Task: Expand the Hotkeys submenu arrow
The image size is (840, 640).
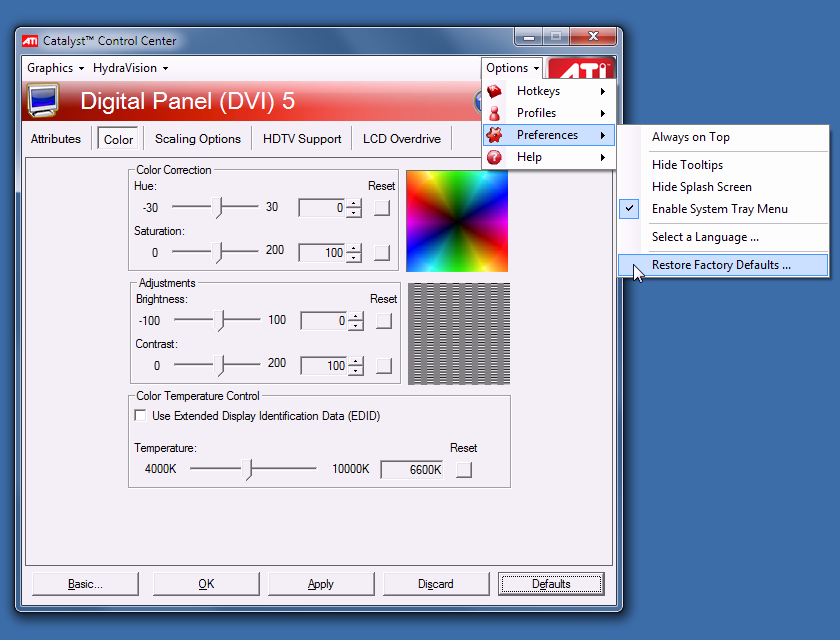Action: 603,91
